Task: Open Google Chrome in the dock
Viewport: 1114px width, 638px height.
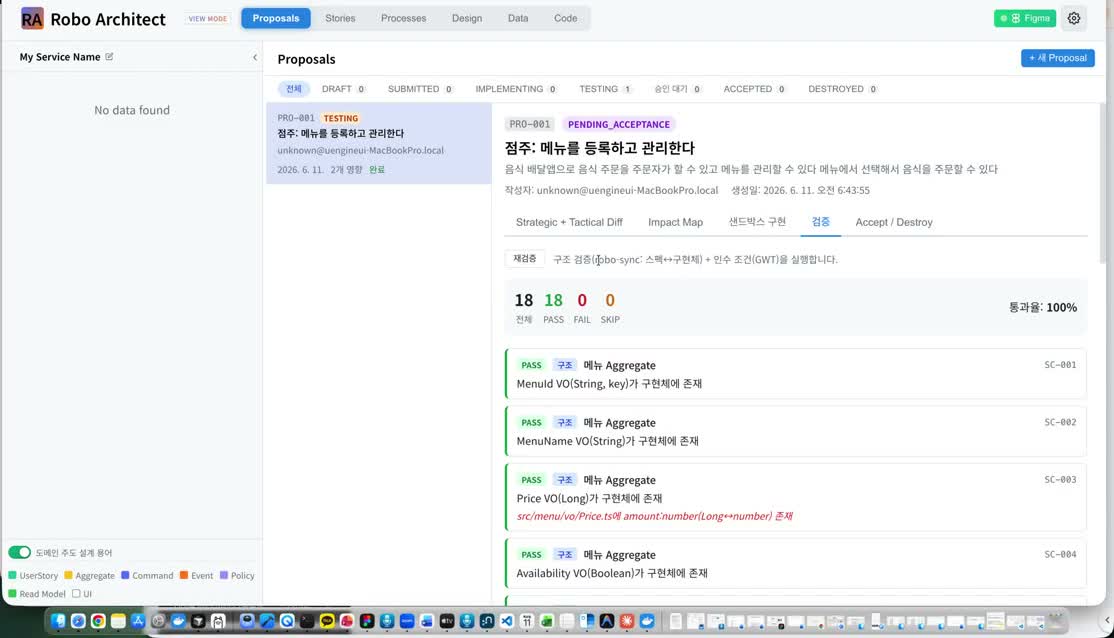Action: click(x=98, y=621)
